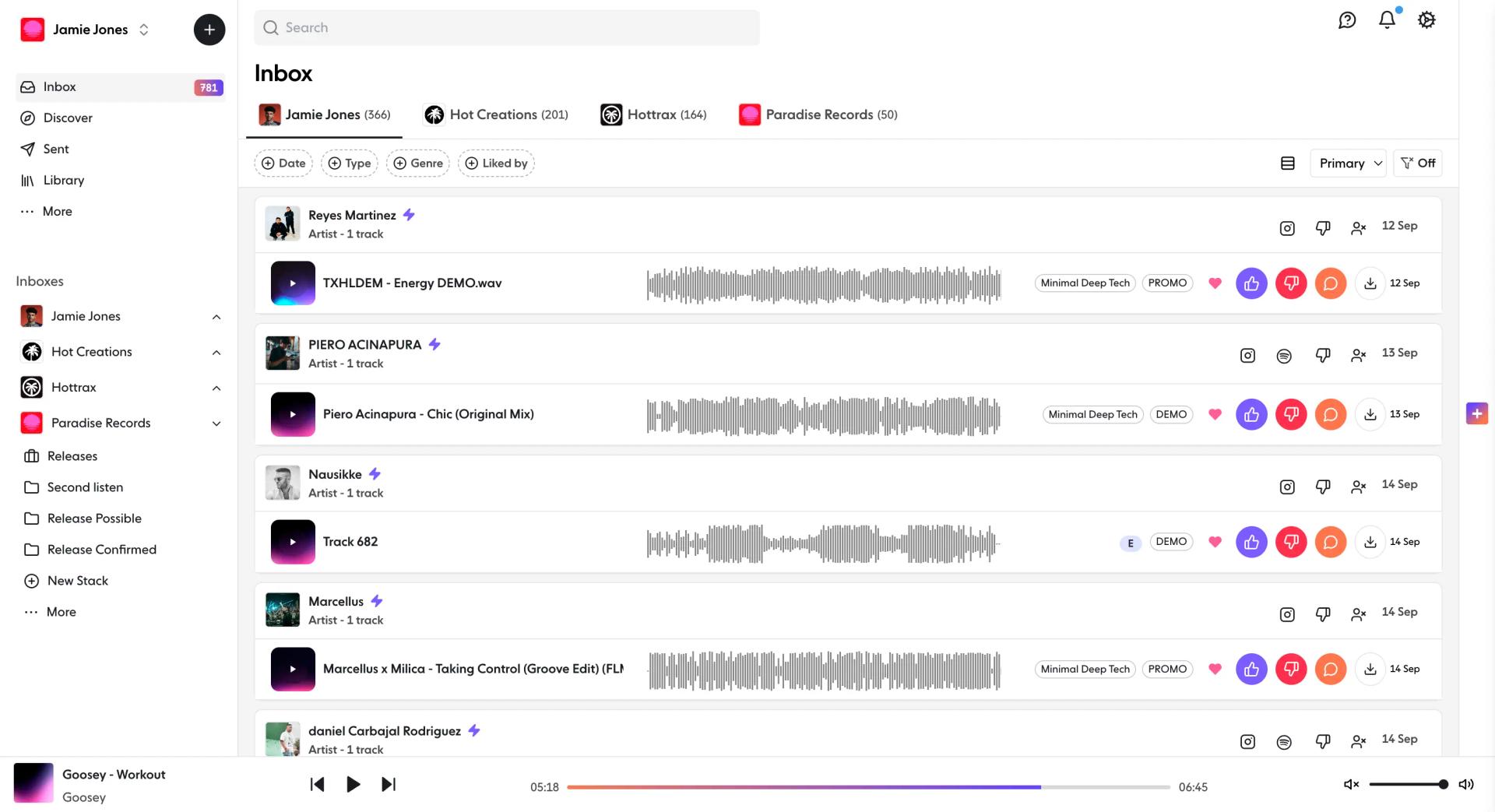Adjust the volume slider

1409,785
